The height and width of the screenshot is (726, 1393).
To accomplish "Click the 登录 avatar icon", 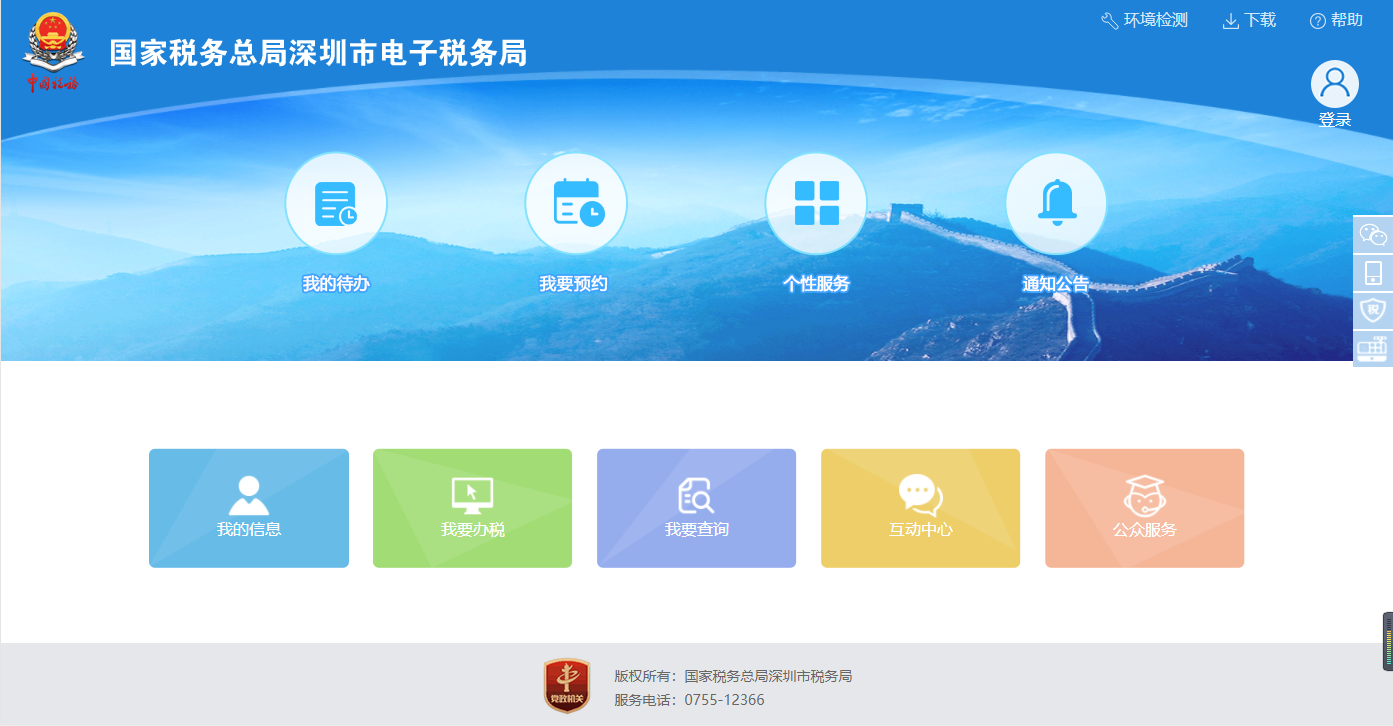I will coord(1335,84).
